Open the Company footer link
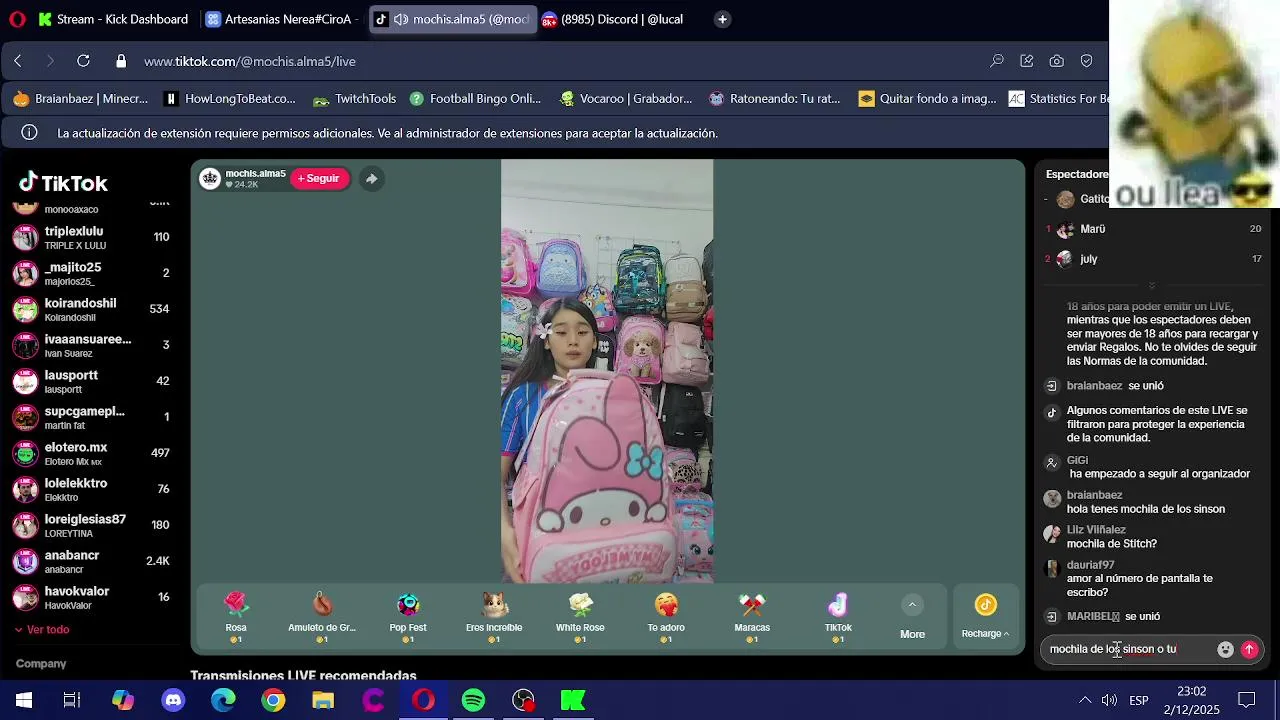This screenshot has width=1280, height=720. tap(41, 663)
